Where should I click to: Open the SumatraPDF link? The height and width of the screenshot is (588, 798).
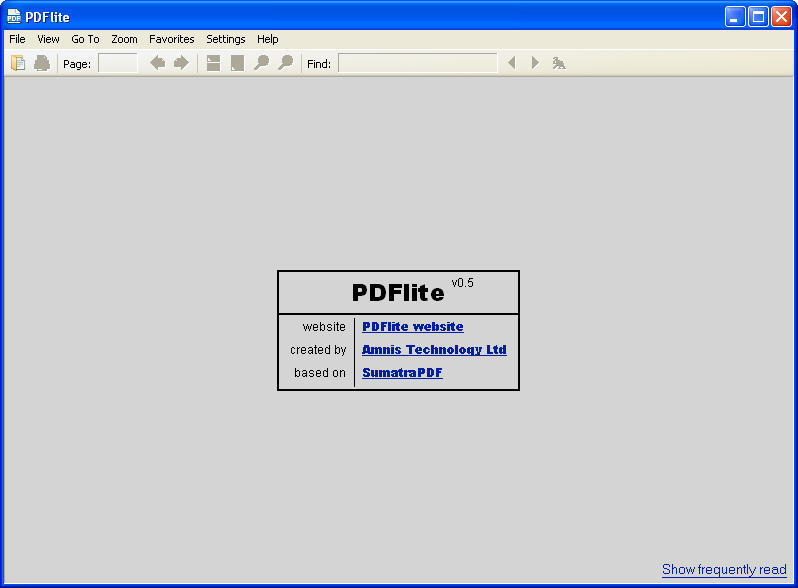[x=402, y=373]
